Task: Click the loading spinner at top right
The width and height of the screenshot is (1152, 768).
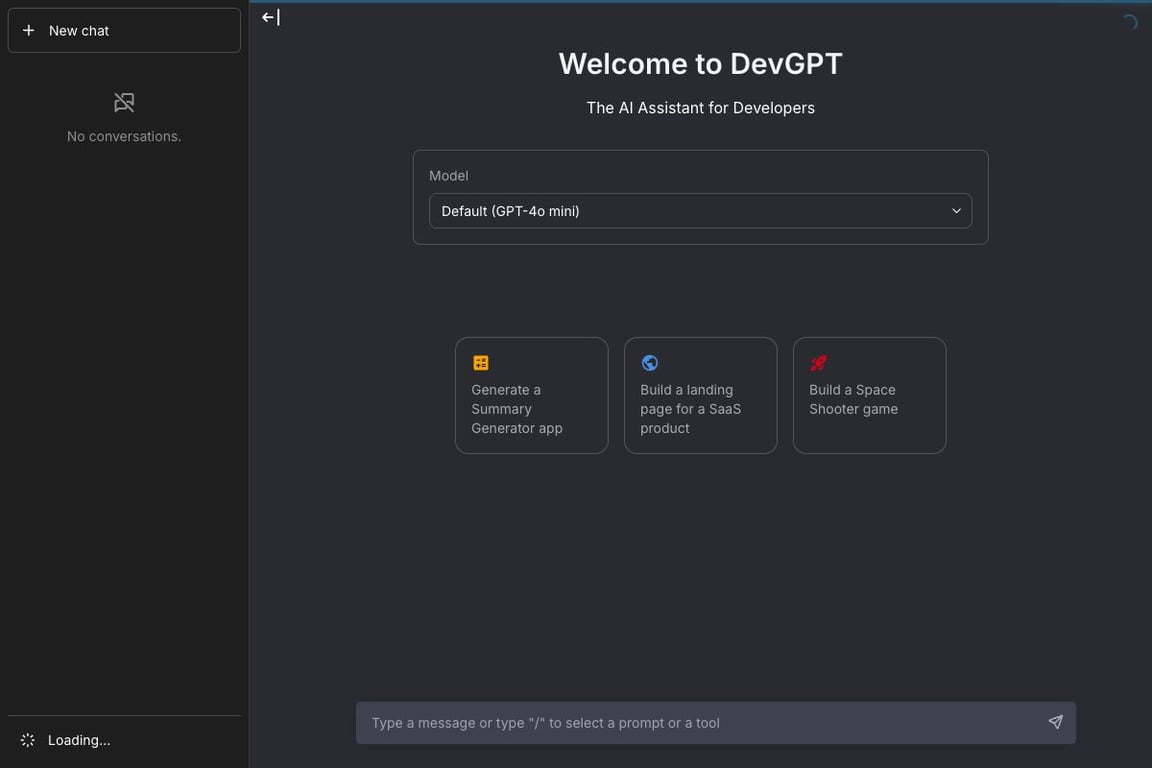Action: (x=1130, y=22)
